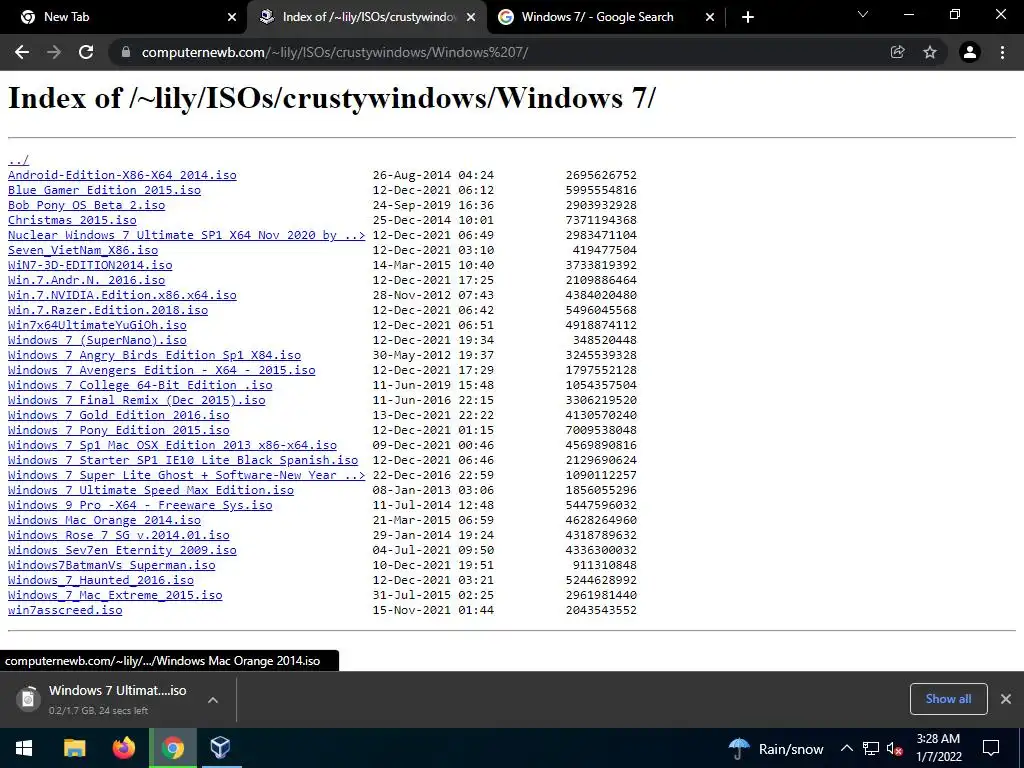Open the Windows Start menu
The width and height of the screenshot is (1024, 768).
24,748
